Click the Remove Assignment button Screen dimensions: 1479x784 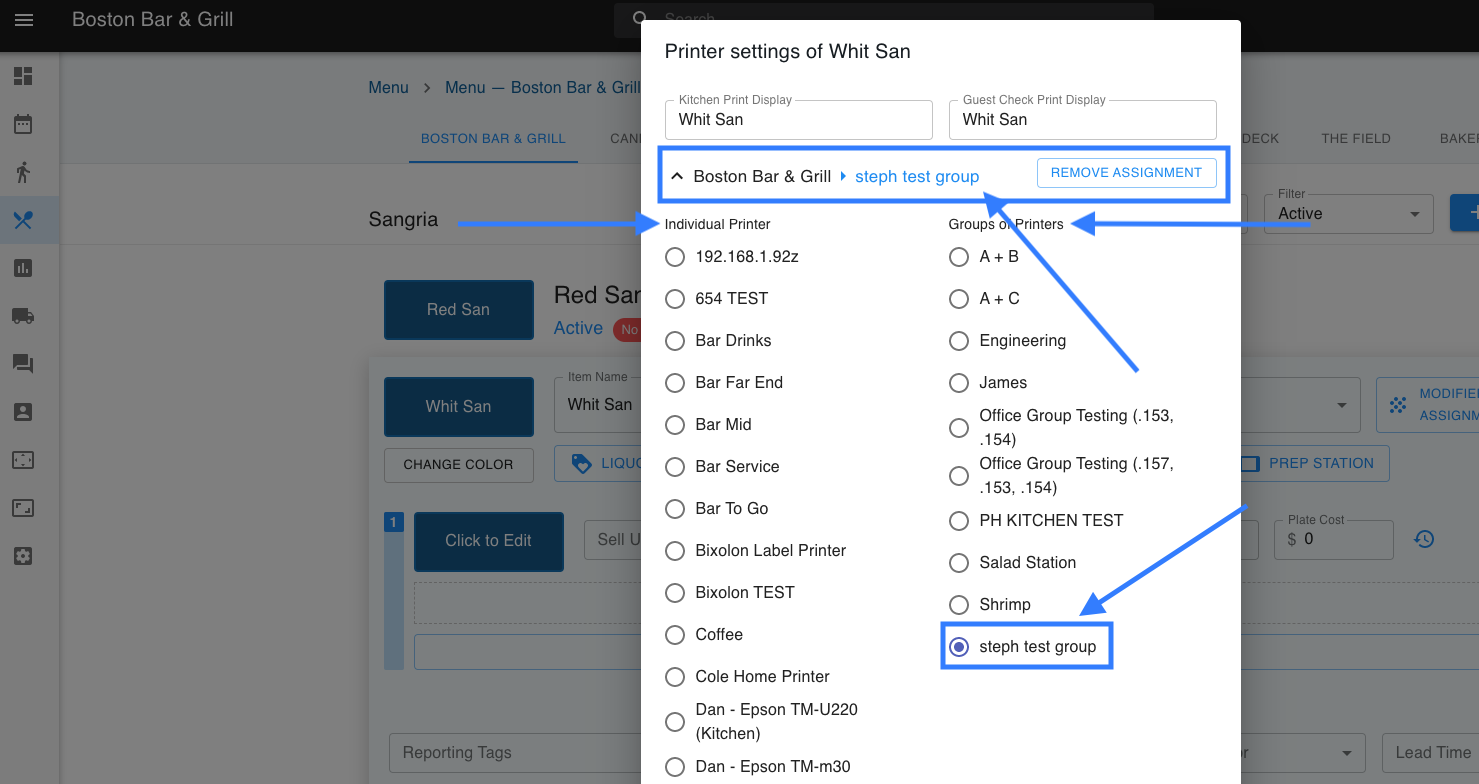pyautogui.click(x=1126, y=173)
